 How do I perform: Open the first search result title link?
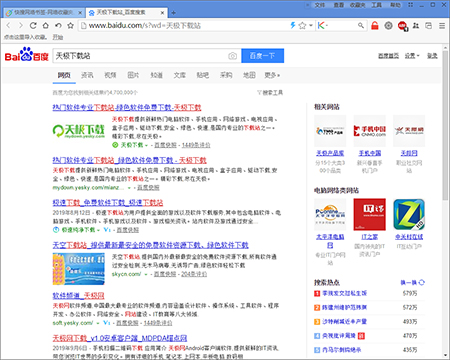pos(127,107)
